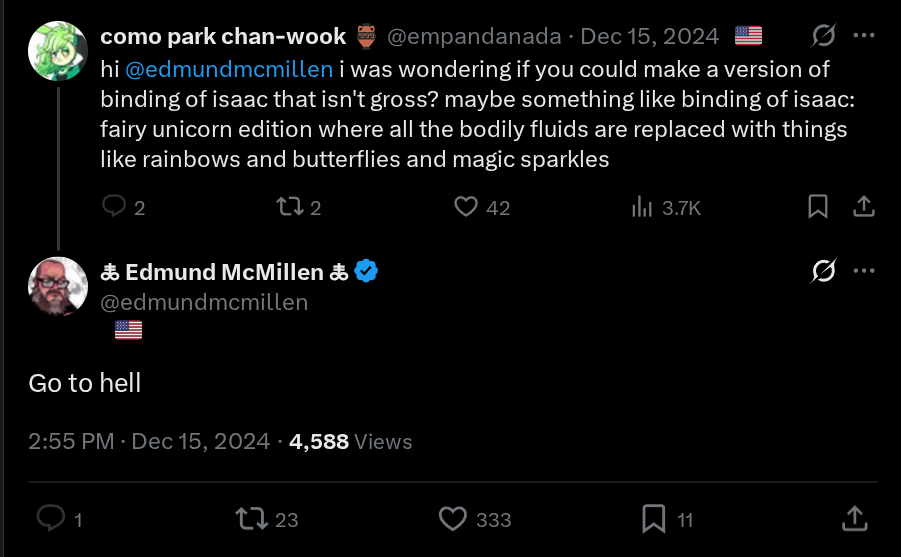Image resolution: width=901 pixels, height=557 pixels.
Task: Reply to the original fairy unicorn tweet
Action: [x=115, y=207]
